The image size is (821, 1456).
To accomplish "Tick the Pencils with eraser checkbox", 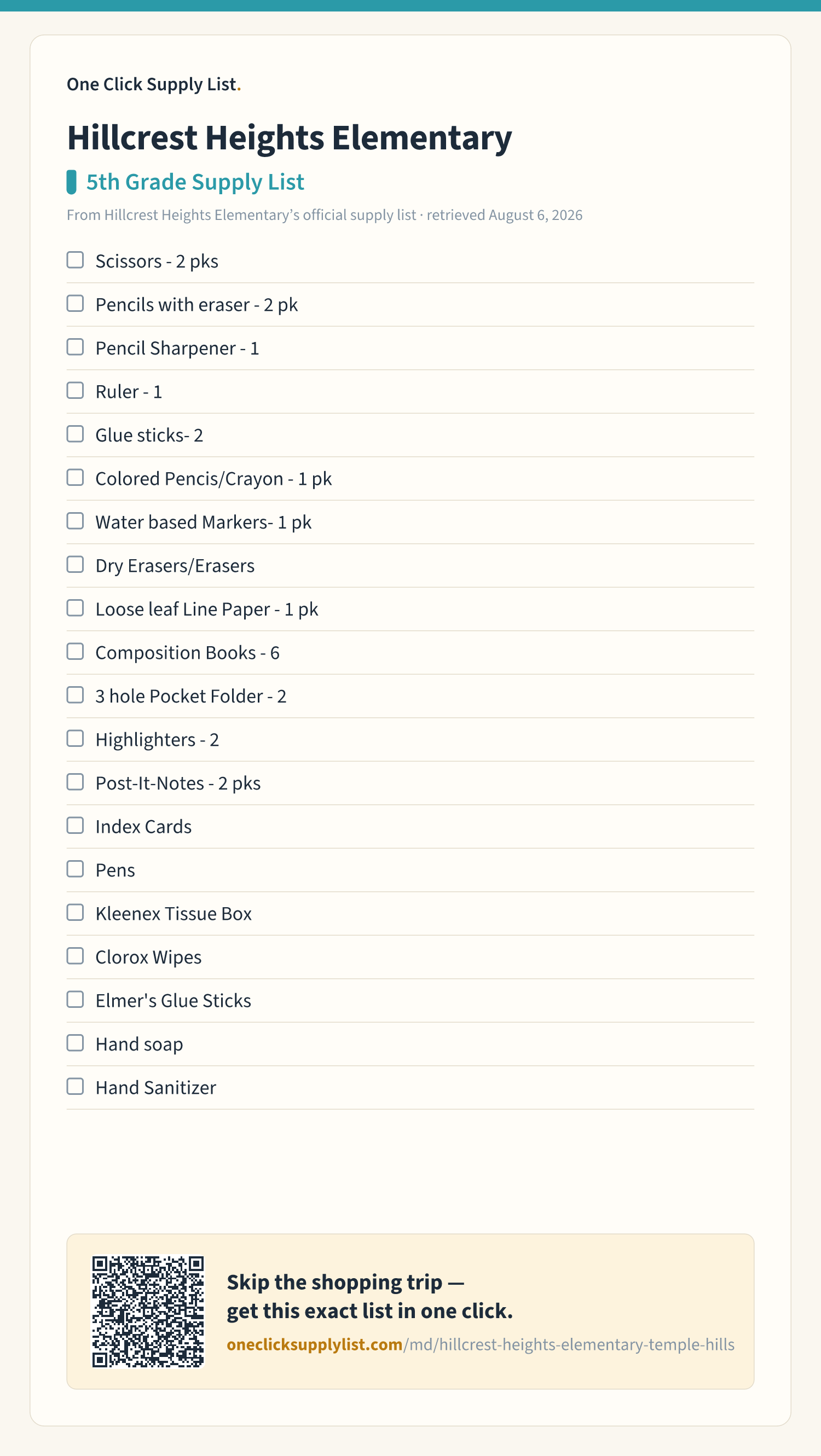I will [75, 304].
